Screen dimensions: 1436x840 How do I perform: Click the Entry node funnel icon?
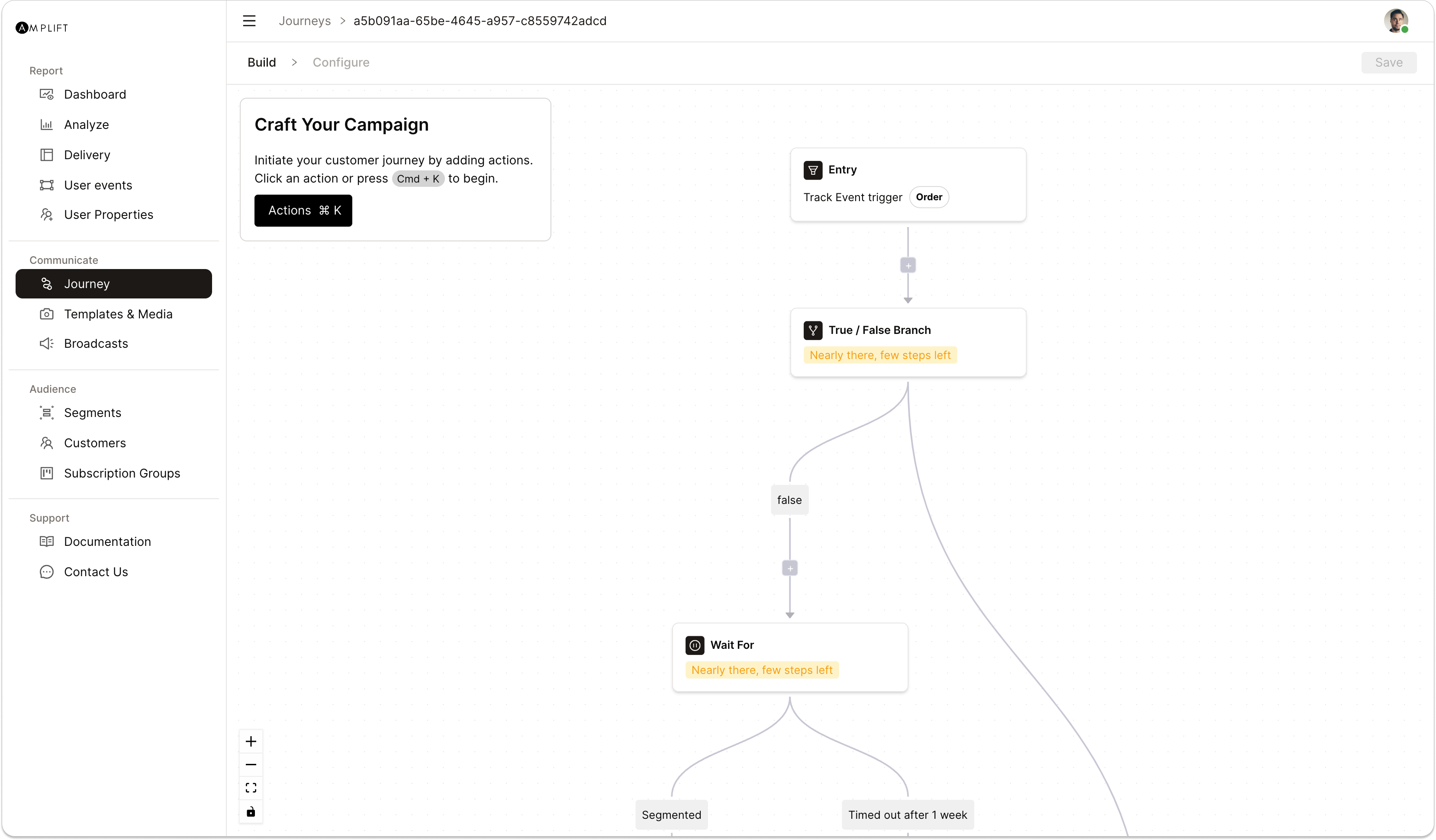click(x=813, y=170)
